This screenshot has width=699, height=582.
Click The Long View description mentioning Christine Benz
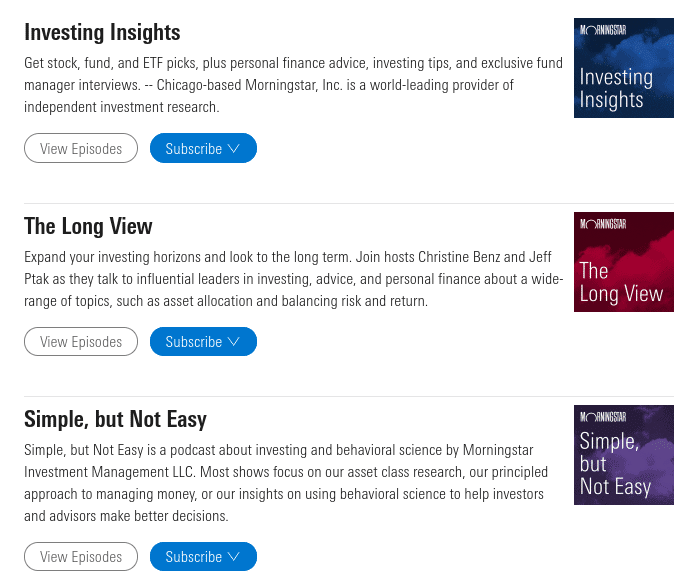[293, 279]
